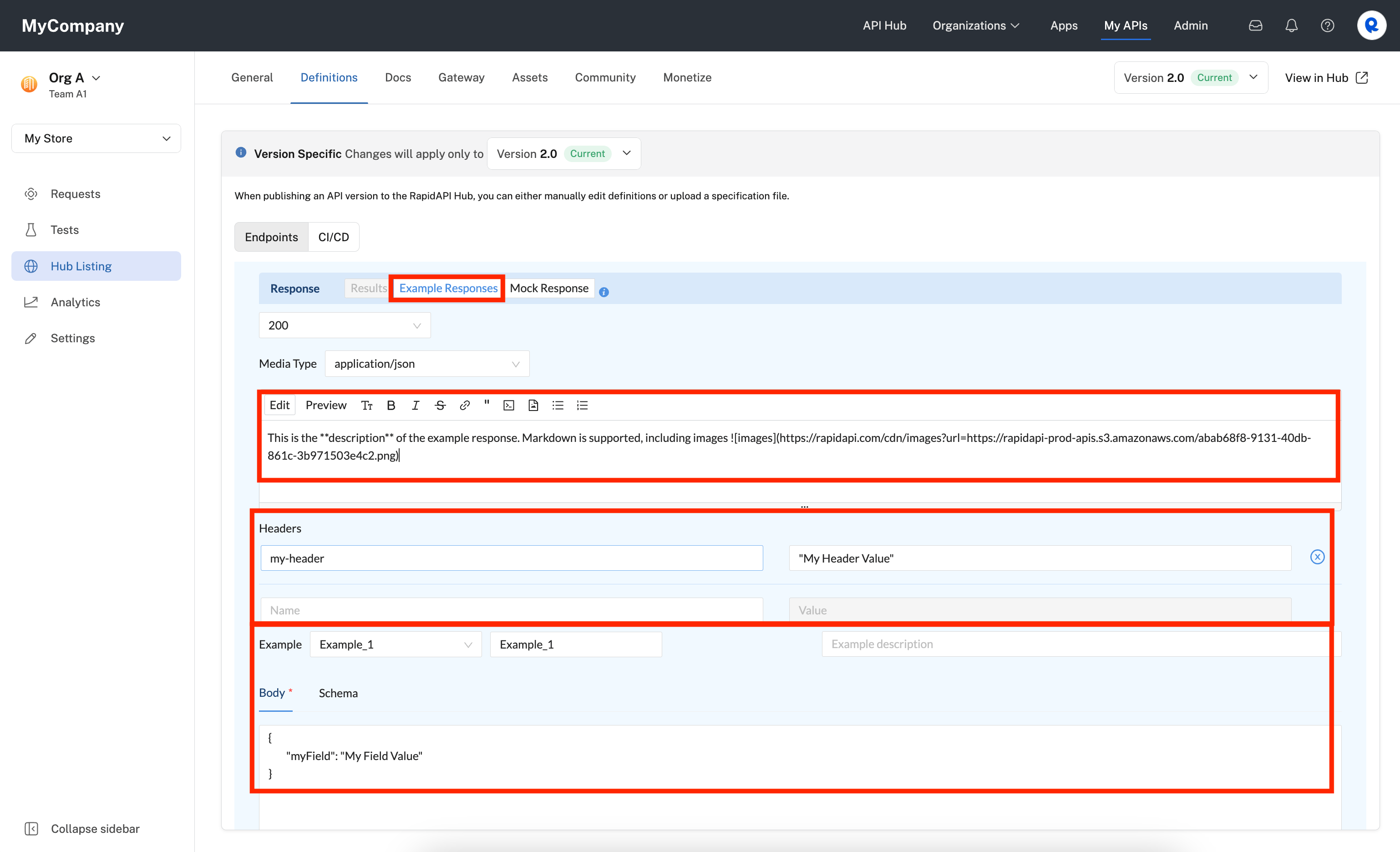This screenshot has width=1400, height=852.
Task: Open the My Store selector dropdown
Action: (x=96, y=139)
